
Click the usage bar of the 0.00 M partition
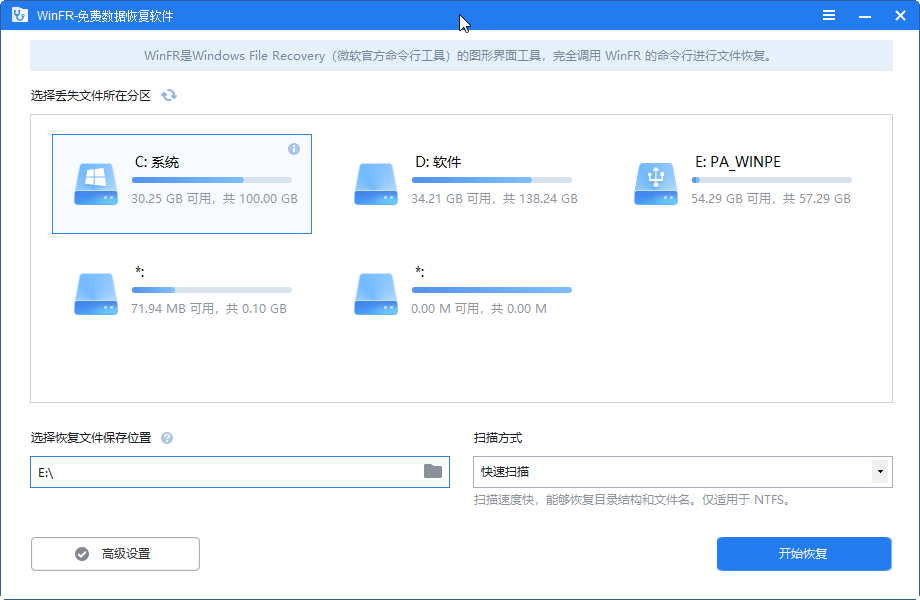tap(492, 290)
